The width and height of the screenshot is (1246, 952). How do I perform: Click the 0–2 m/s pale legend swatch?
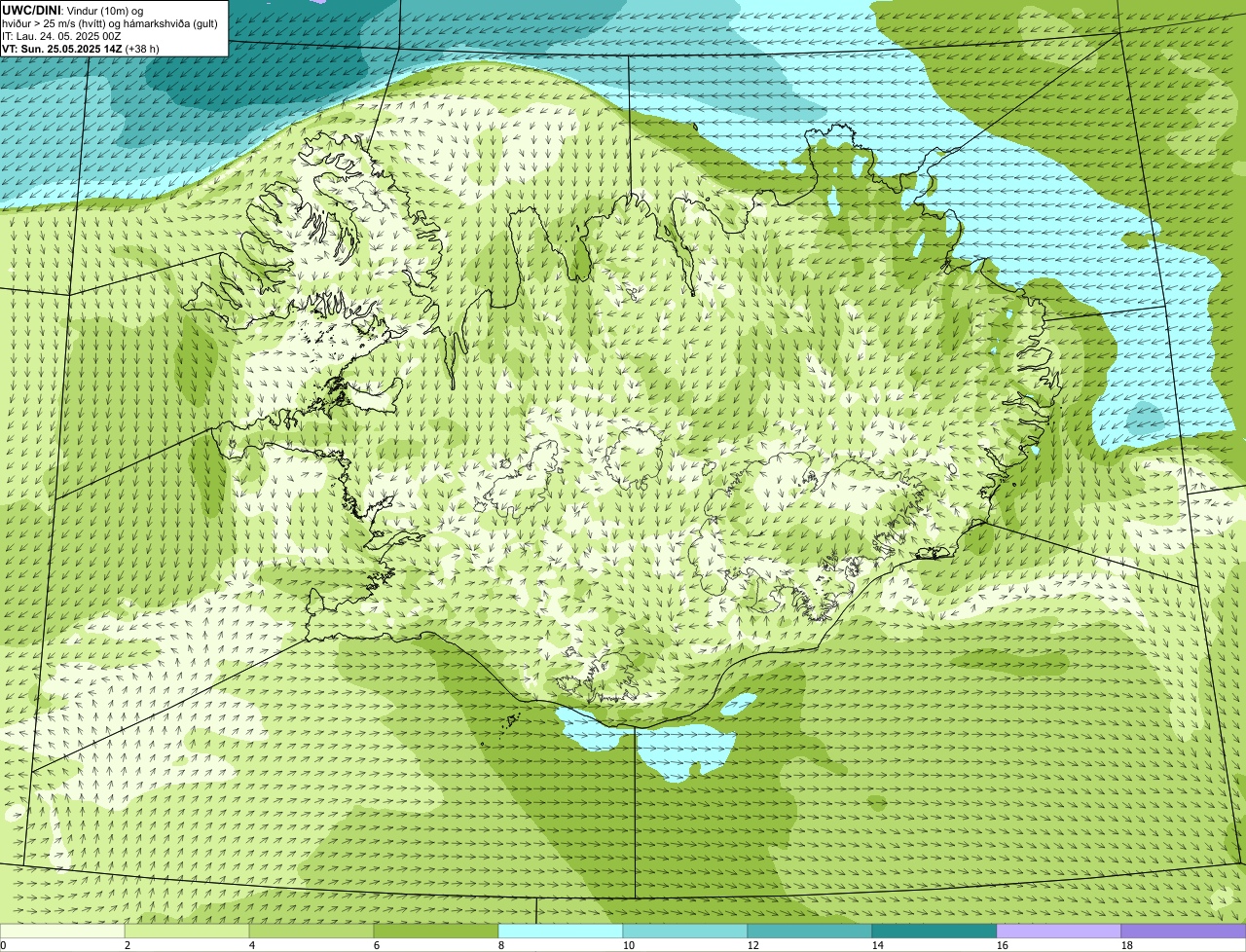[62, 931]
